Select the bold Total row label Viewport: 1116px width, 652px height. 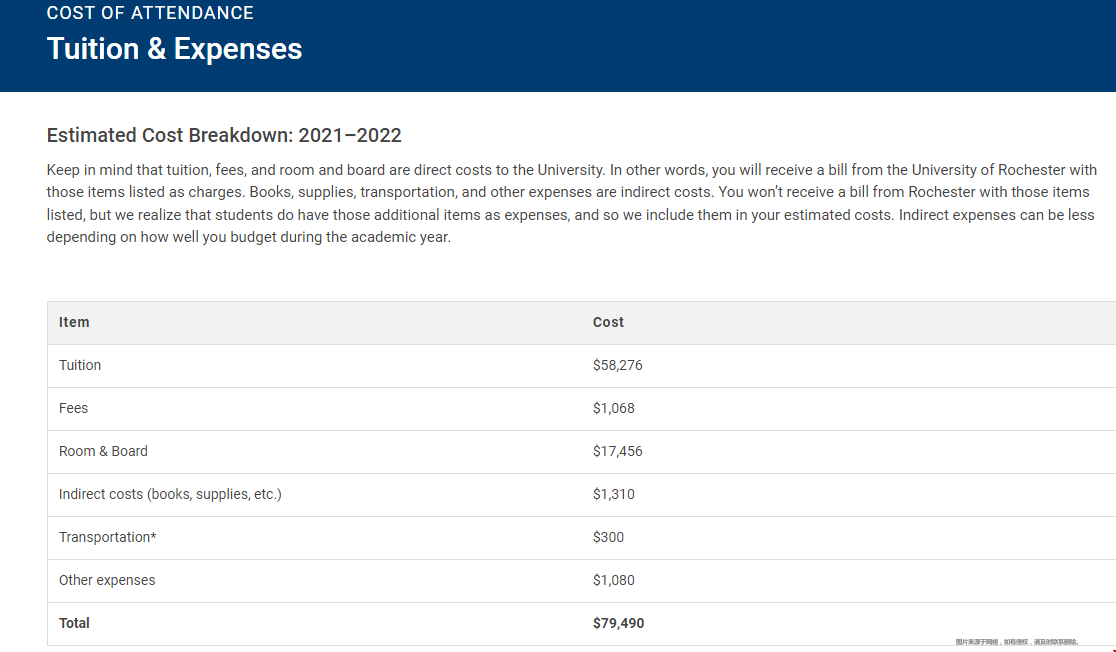coord(74,623)
